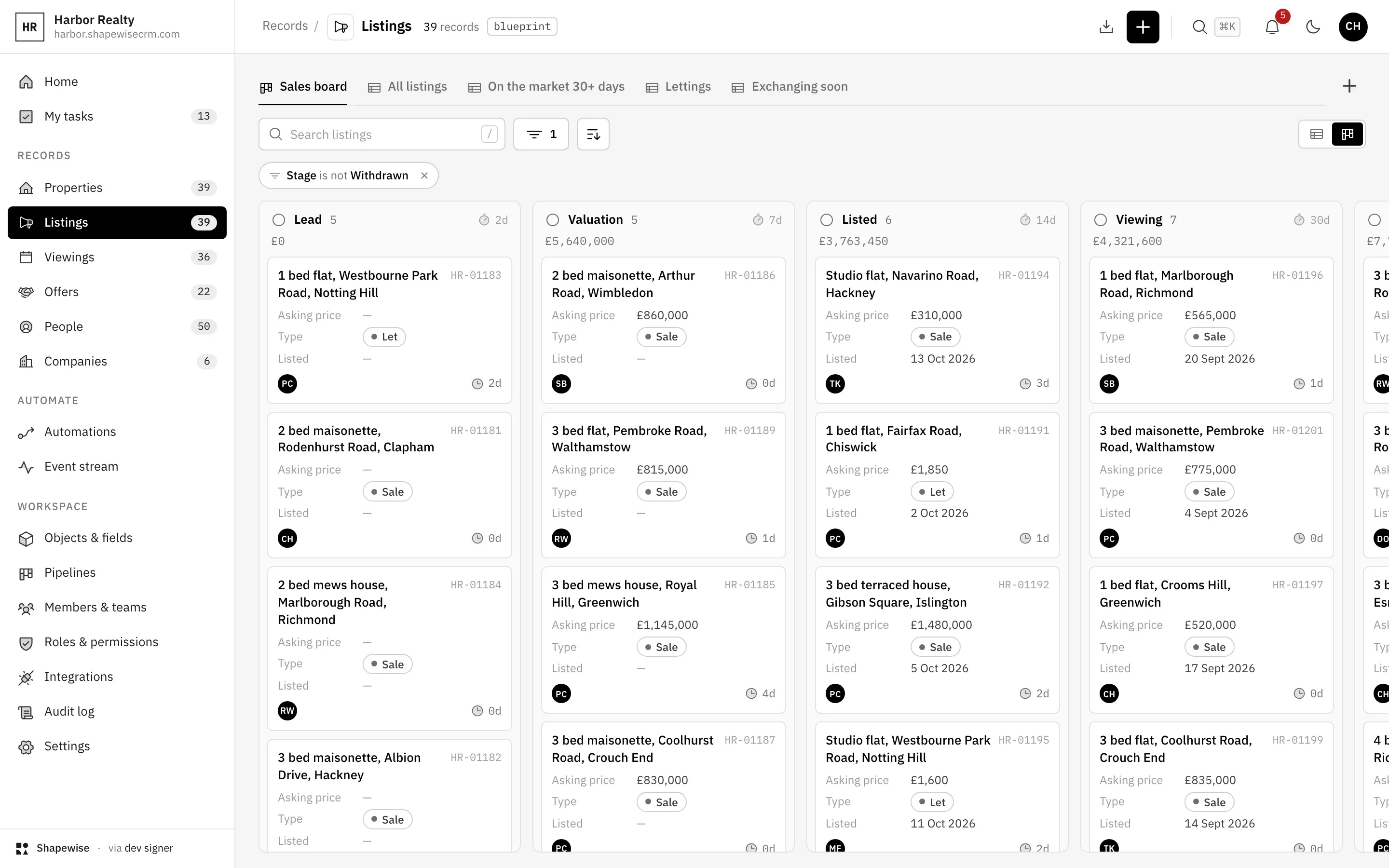The height and width of the screenshot is (868, 1389).
Task: Remove the Stage is not Withdrawn filter
Action: point(424,176)
